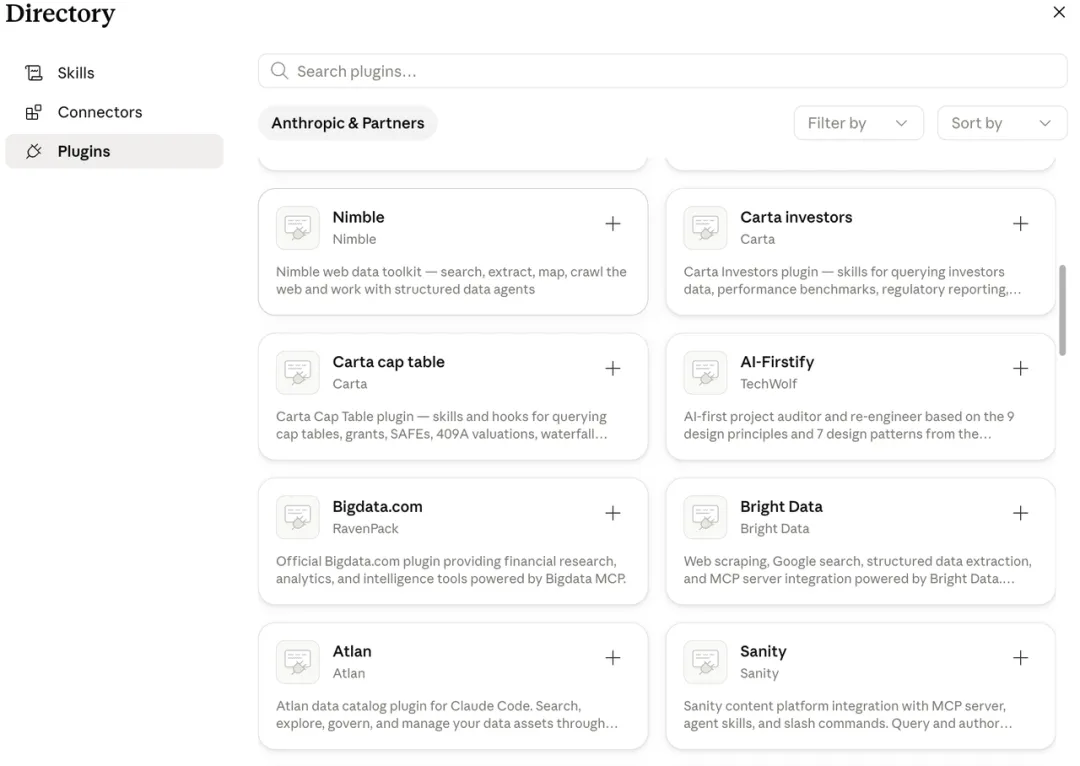This screenshot has width=1080, height=766.
Task: Open the Bigdata.com title
Action: pos(377,506)
